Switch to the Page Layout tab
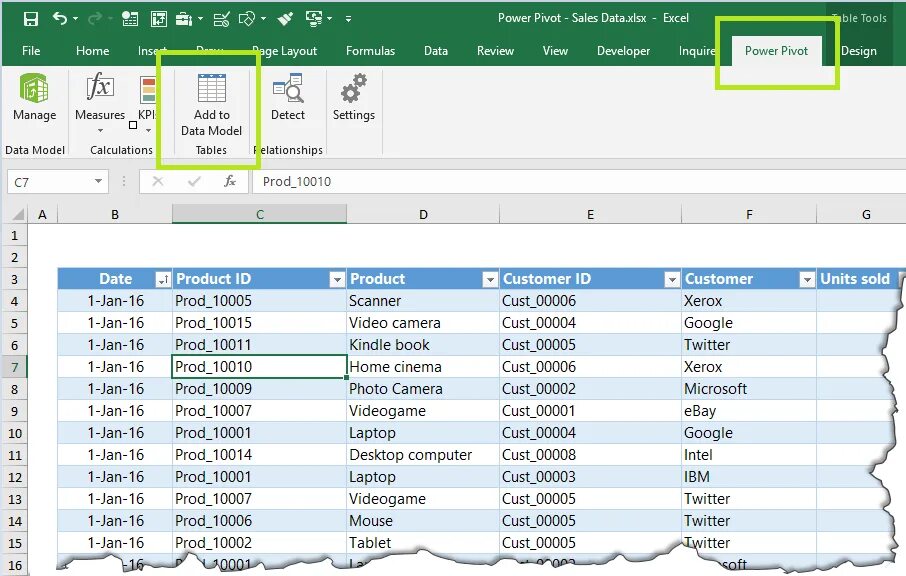 (x=285, y=51)
